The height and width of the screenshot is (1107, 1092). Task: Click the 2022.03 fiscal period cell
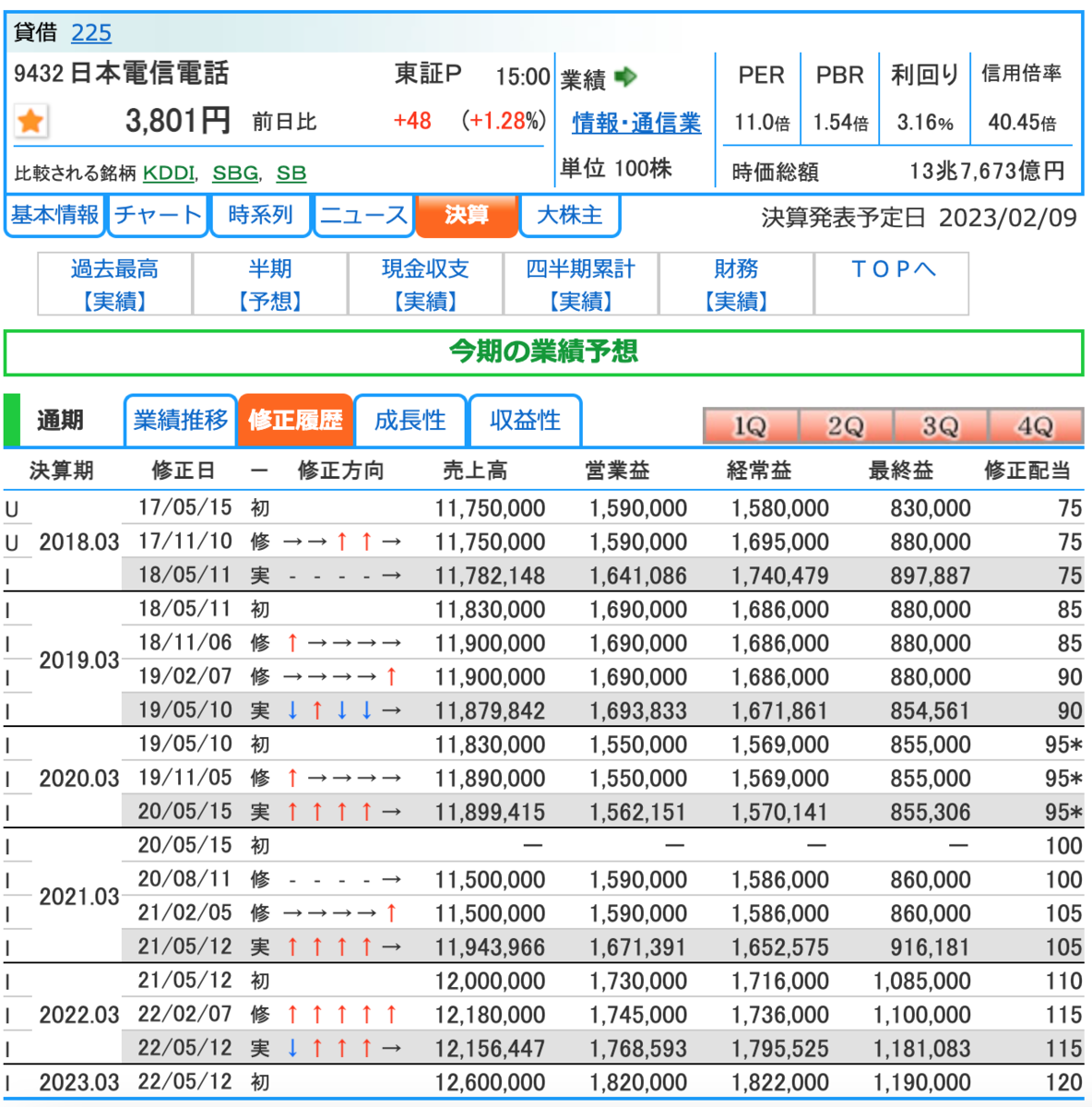[79, 1015]
